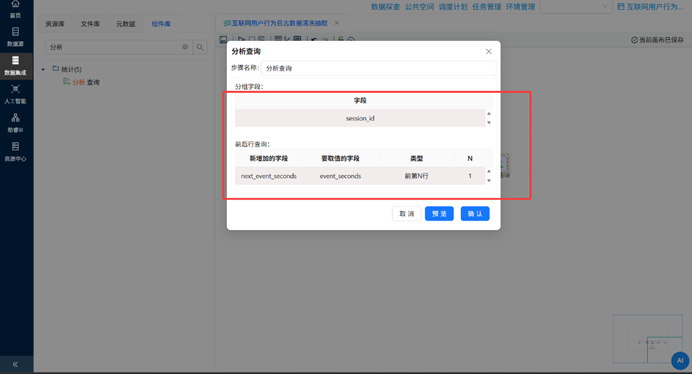Open the AI assistant bubble

tap(680, 360)
